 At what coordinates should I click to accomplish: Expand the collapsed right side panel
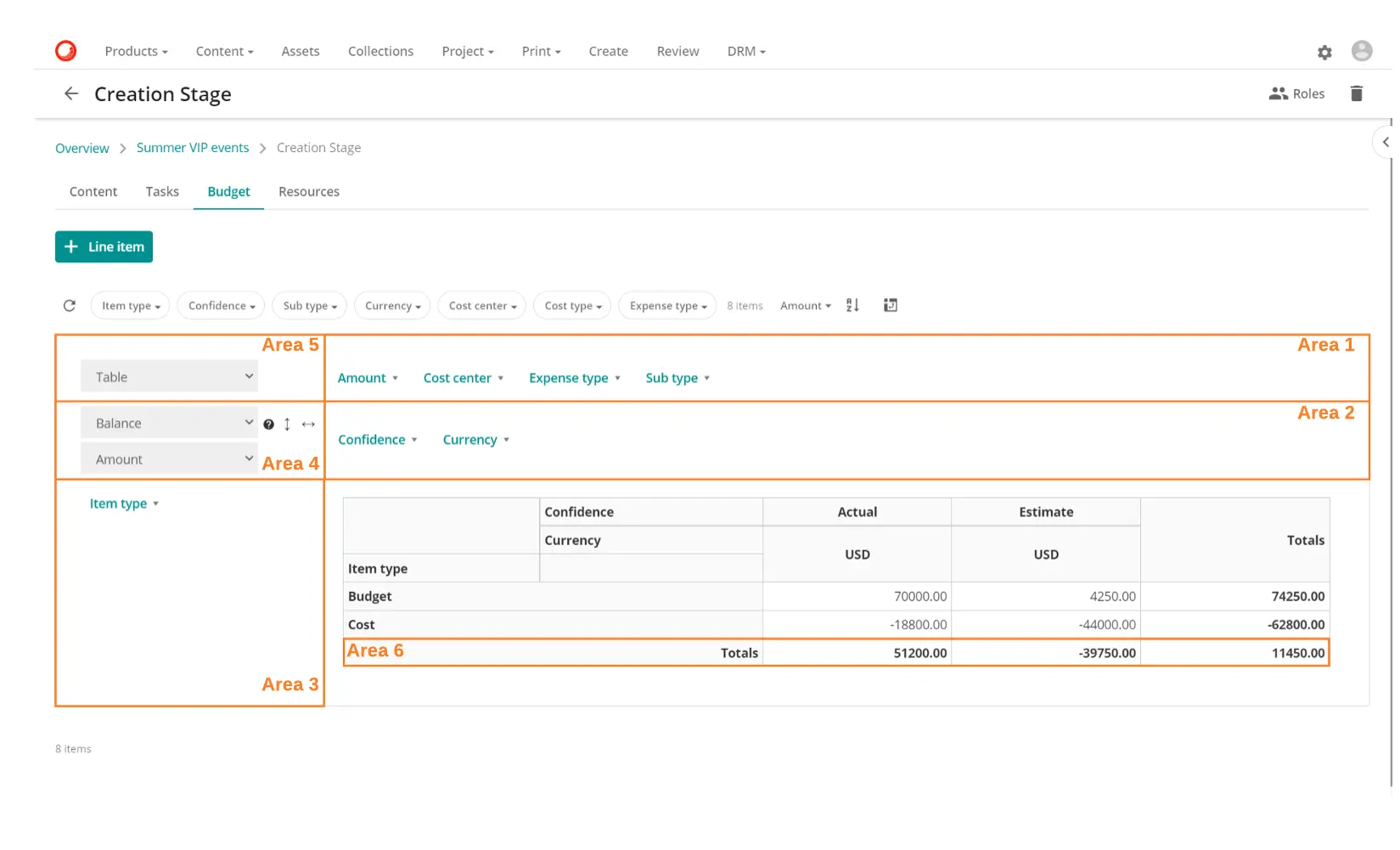(x=1385, y=143)
